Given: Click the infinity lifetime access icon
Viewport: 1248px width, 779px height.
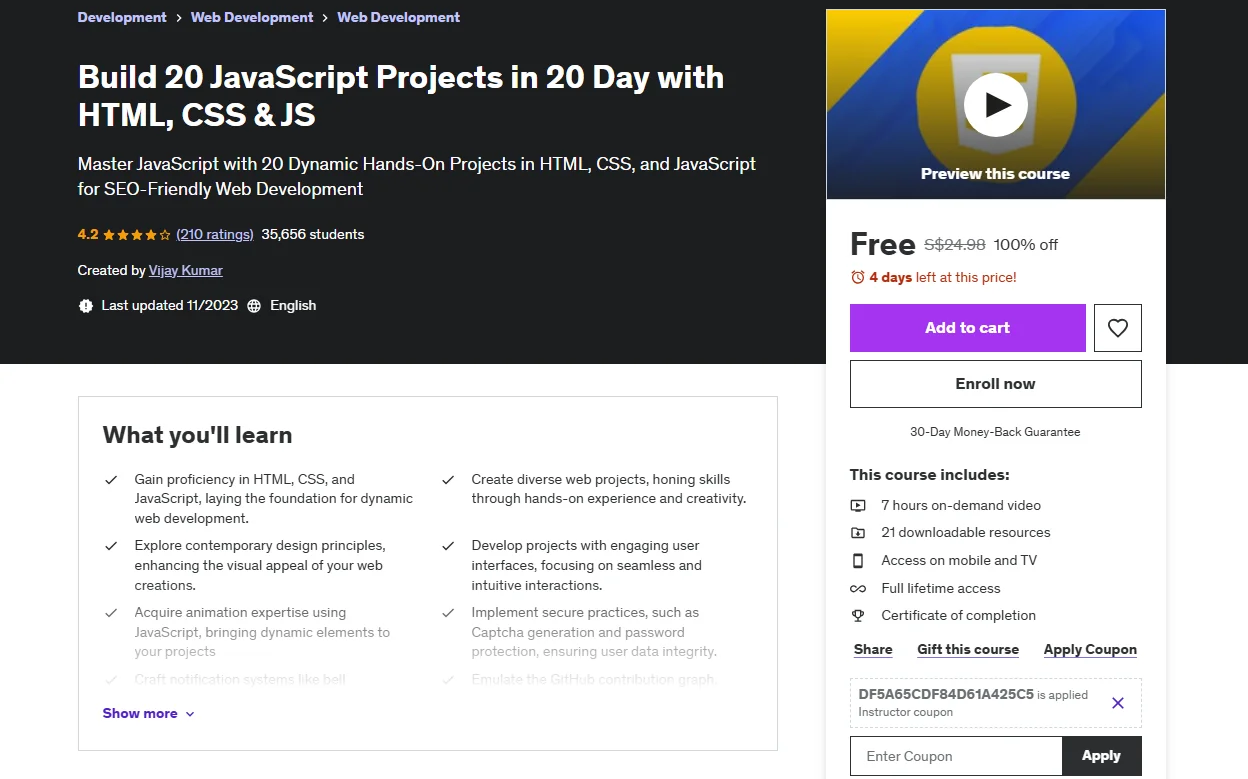Looking at the screenshot, I should coord(858,588).
